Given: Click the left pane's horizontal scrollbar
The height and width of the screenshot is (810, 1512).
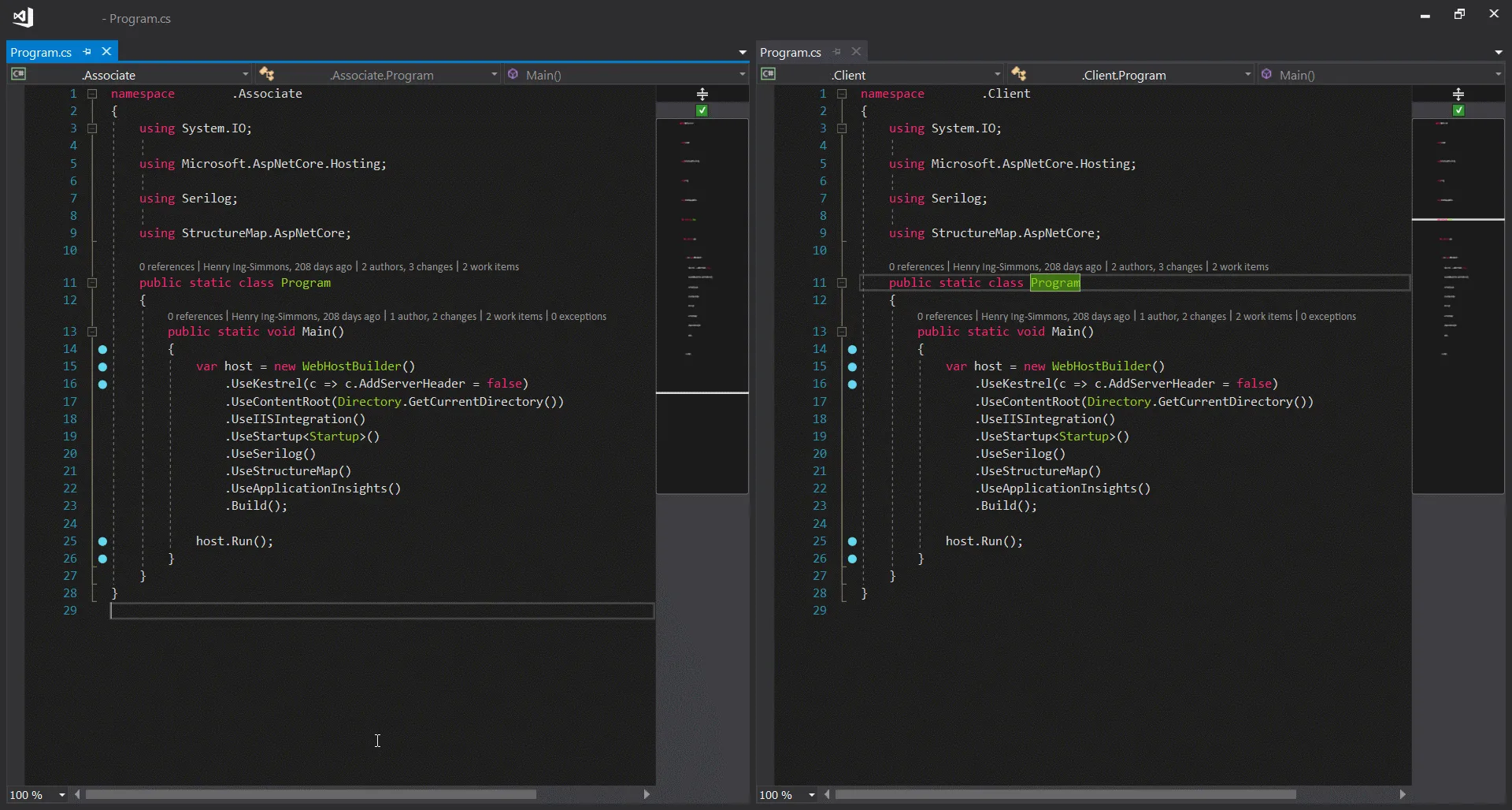Looking at the screenshot, I should 311,795.
